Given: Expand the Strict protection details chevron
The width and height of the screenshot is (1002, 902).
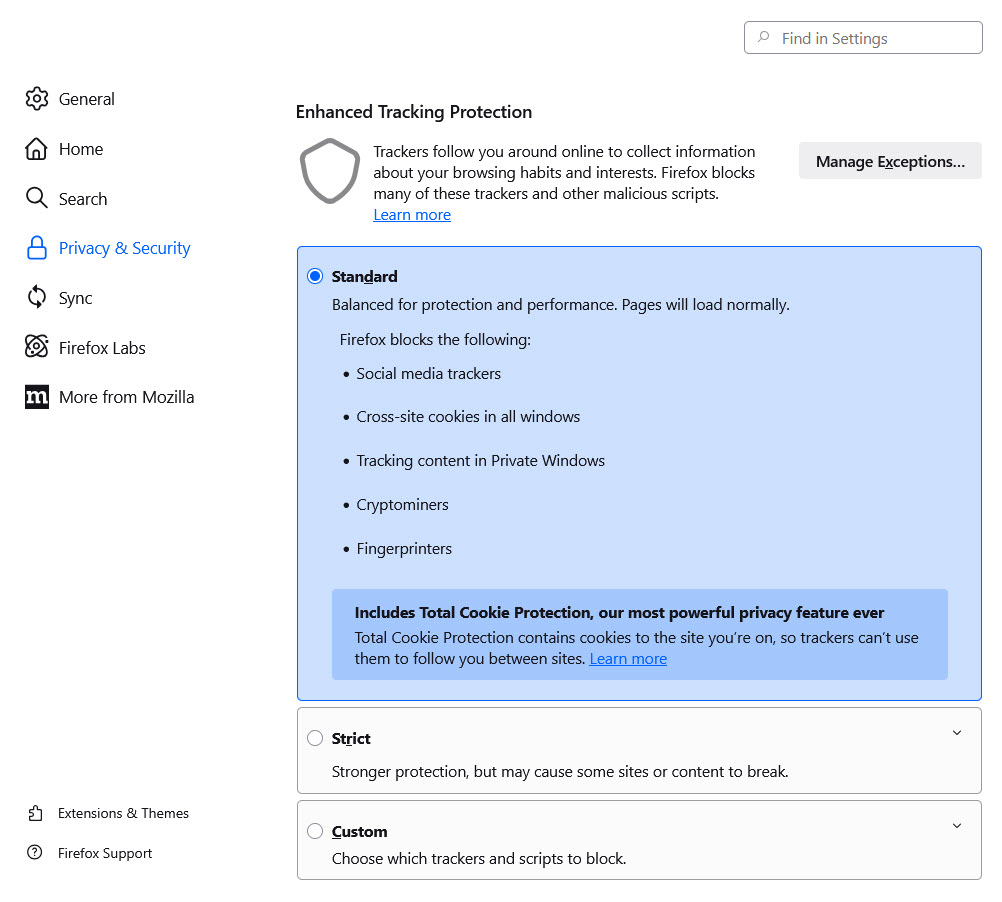Looking at the screenshot, I should click(957, 733).
